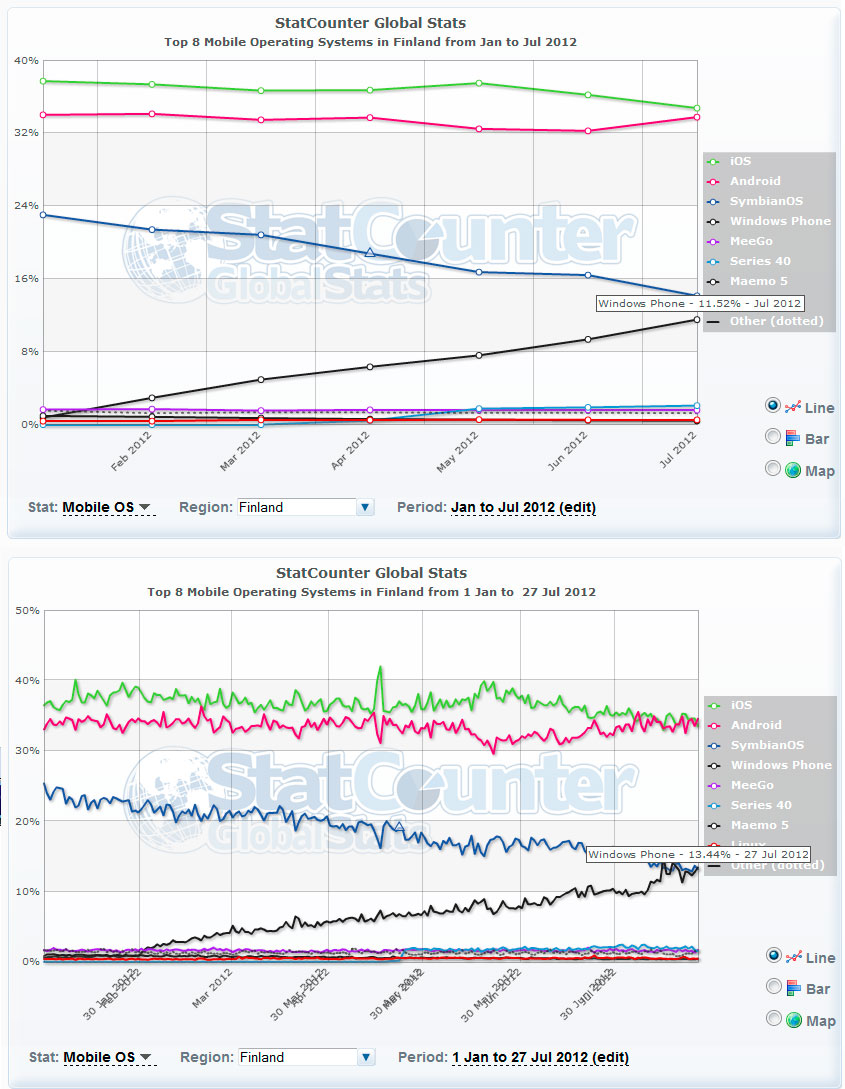Click iOS Jan 2012 data point in top chart
Screen dimensions: 845x1089
43,81
